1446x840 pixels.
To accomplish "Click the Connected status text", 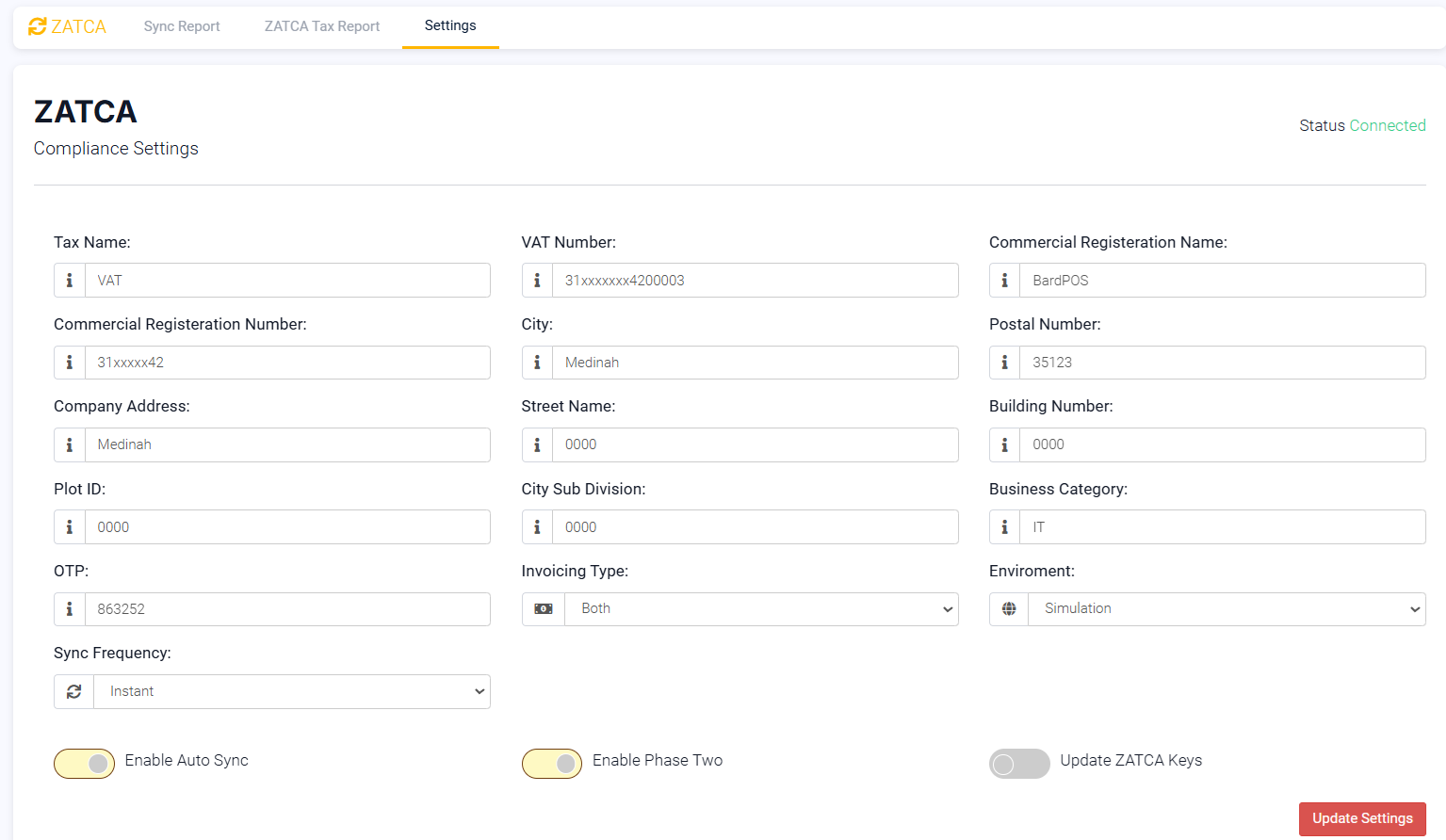I will click(x=1388, y=125).
